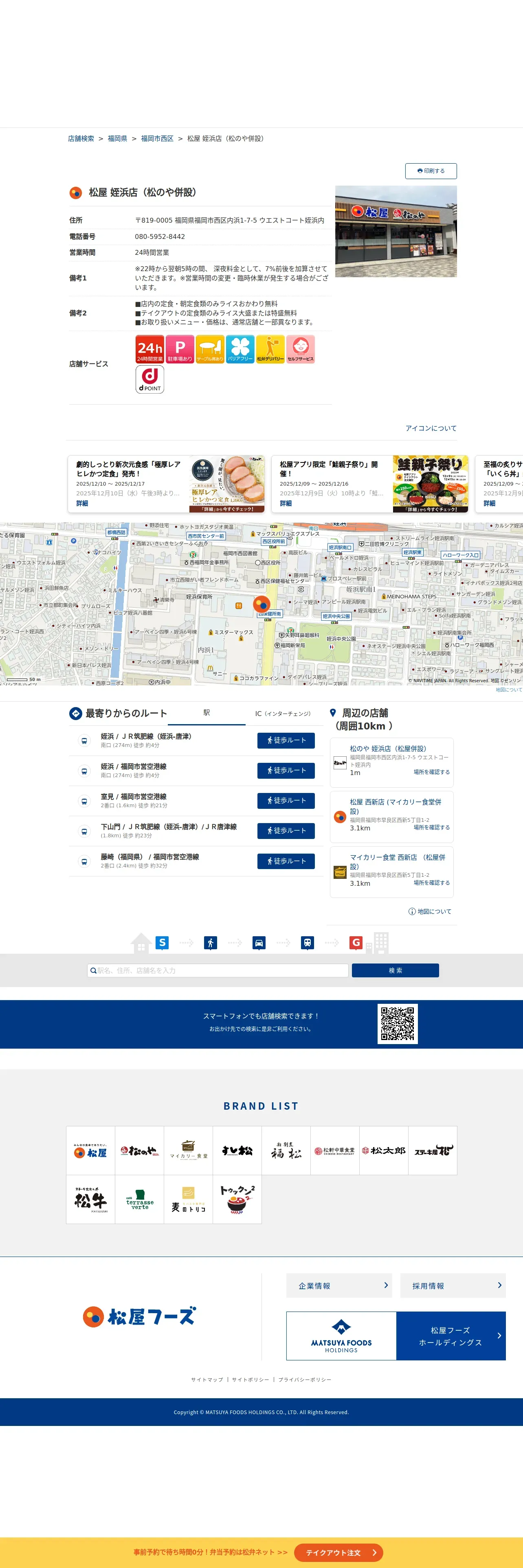This screenshot has height=1568, width=523.
Task: Click the テイクアウト注文 button
Action: click(x=338, y=1552)
